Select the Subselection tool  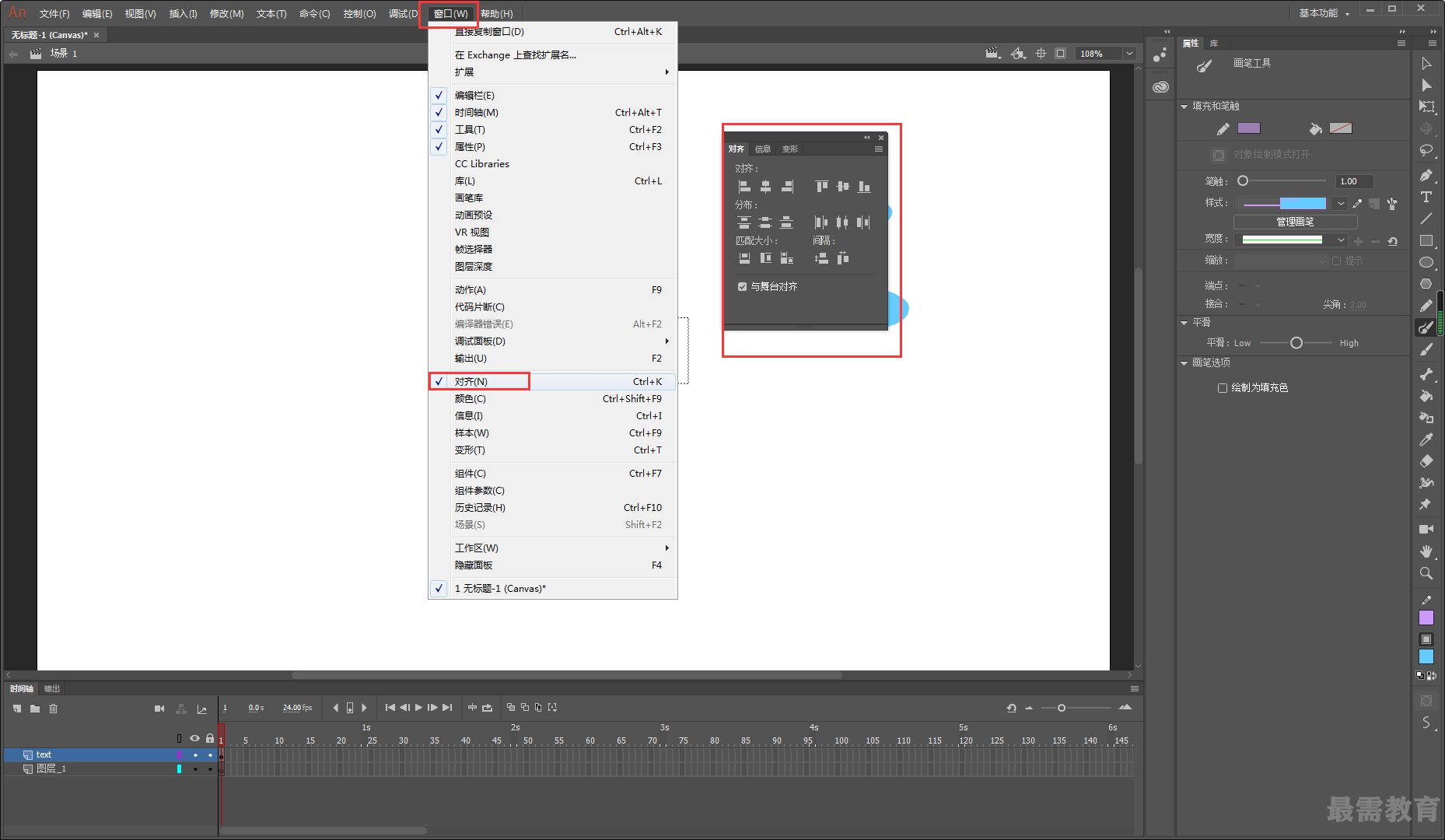pyautogui.click(x=1426, y=86)
